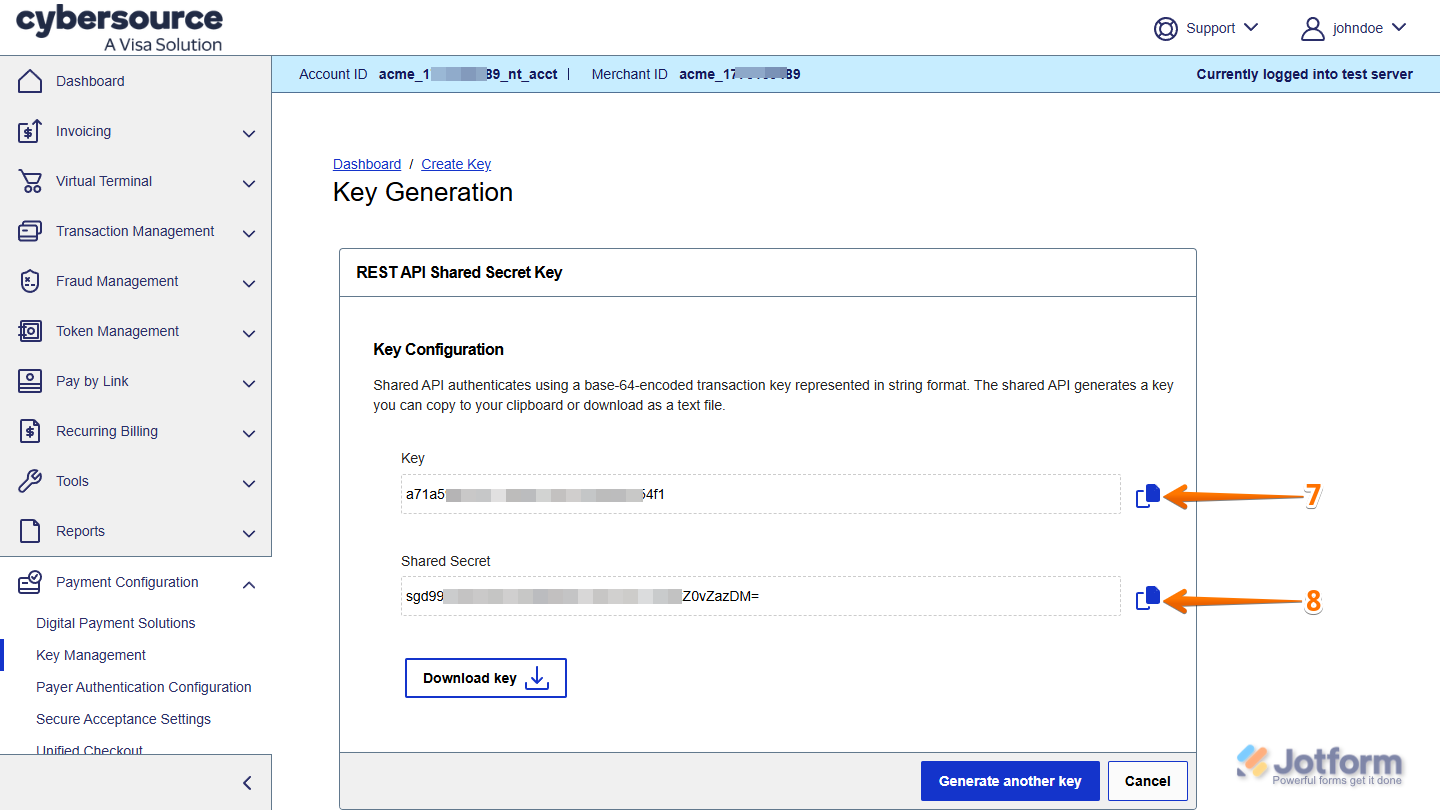Click the Invoicing icon in sidebar
1440x810 pixels.
[x=30, y=131]
